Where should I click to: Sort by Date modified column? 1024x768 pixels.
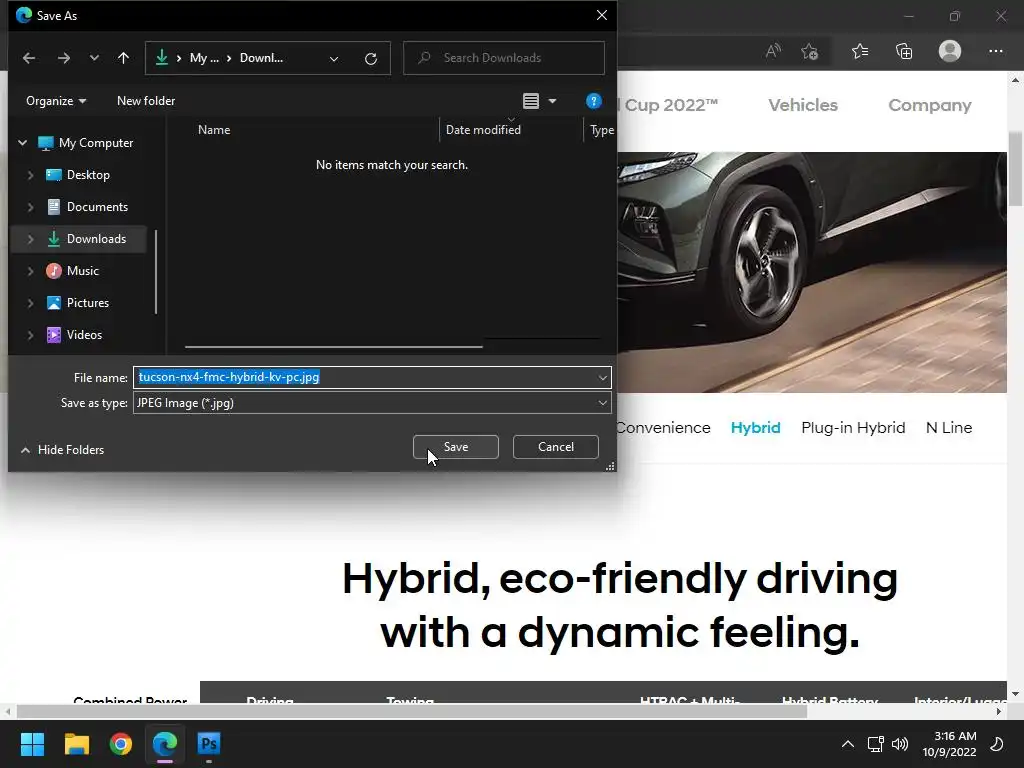tap(483, 130)
